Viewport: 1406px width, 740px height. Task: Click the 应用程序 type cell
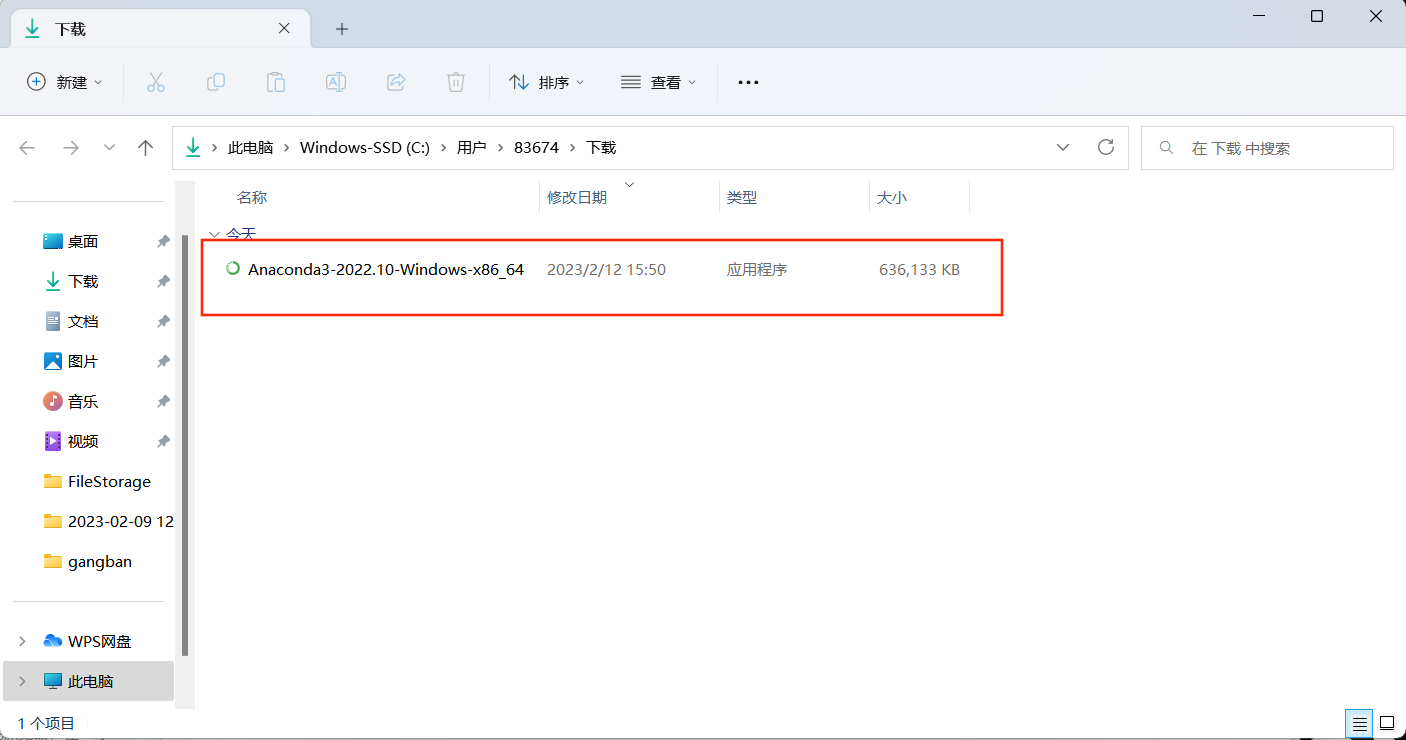(x=757, y=269)
